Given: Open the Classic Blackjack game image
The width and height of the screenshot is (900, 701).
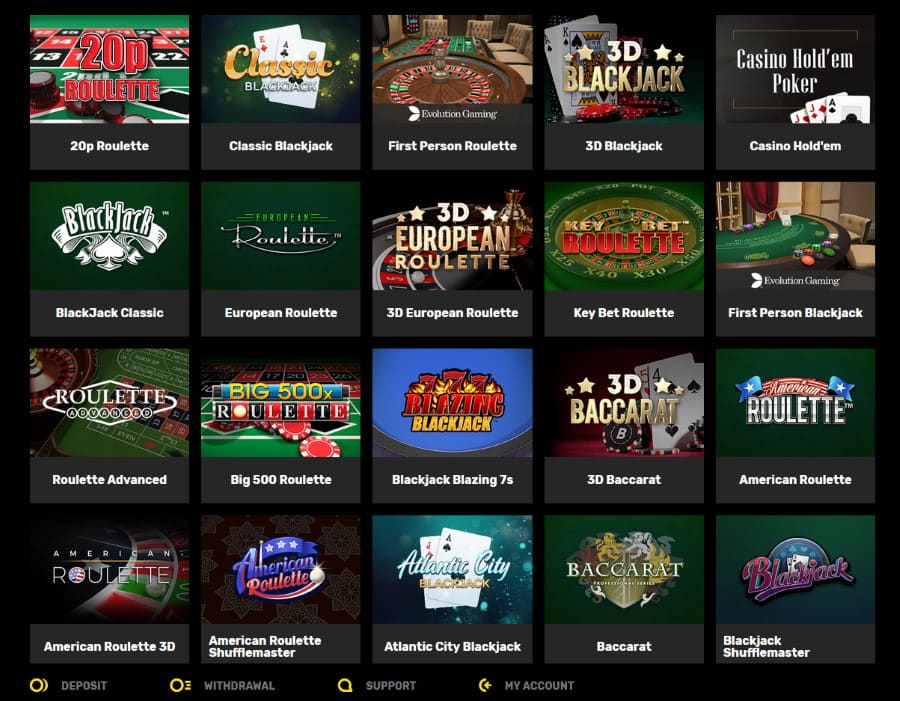Looking at the screenshot, I should [x=281, y=69].
